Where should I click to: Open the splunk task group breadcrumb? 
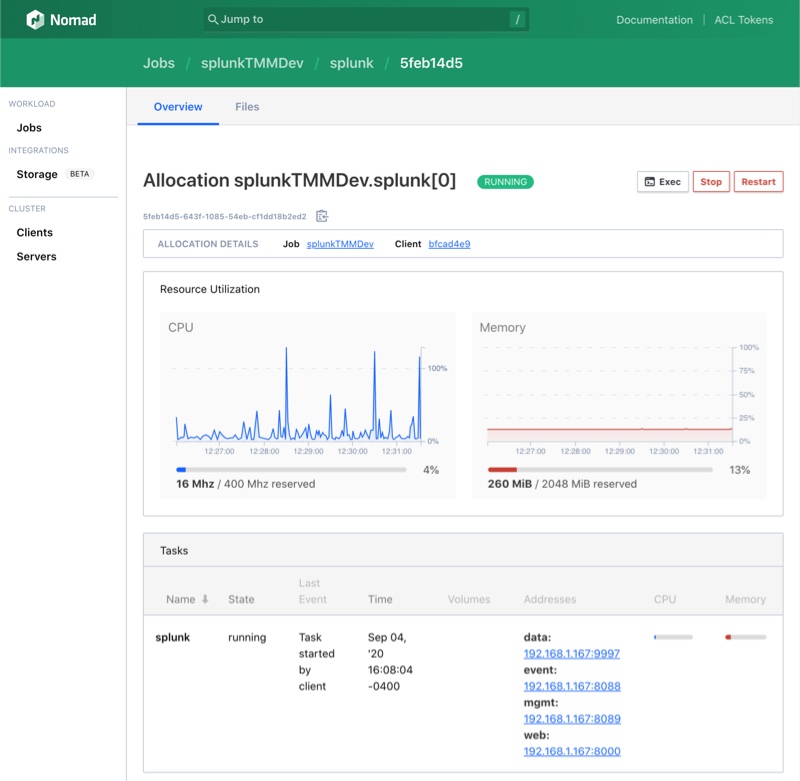click(352, 63)
